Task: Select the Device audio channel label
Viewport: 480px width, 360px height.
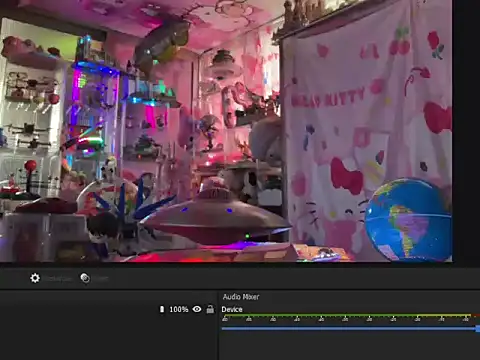Action: click(232, 309)
